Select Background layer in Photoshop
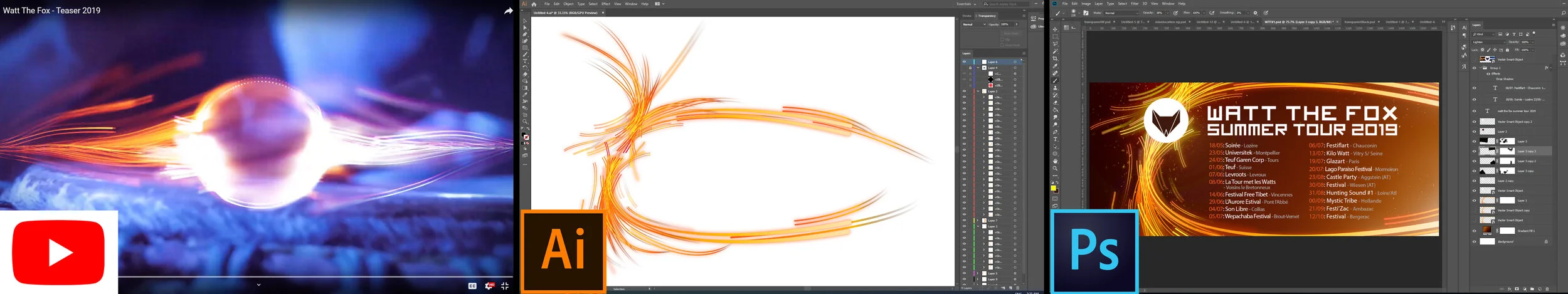Image resolution: width=1568 pixels, height=294 pixels. 1514,241
